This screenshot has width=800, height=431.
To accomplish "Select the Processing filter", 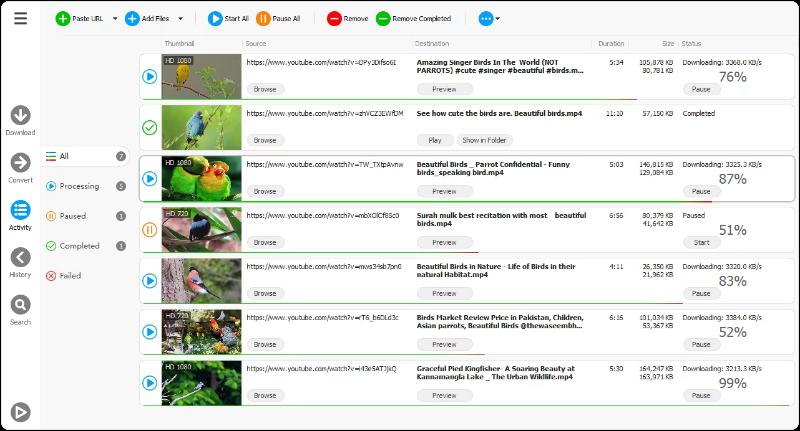I will 78,186.
